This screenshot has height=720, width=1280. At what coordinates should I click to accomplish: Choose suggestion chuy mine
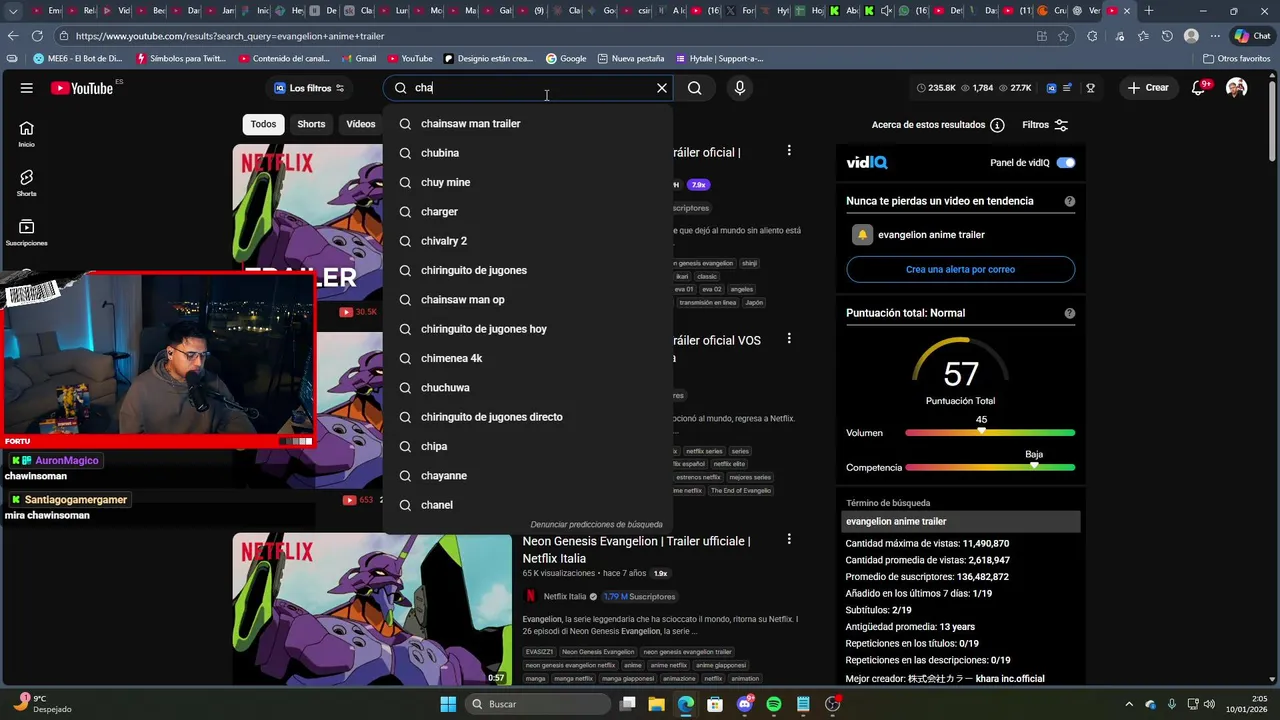click(528, 182)
